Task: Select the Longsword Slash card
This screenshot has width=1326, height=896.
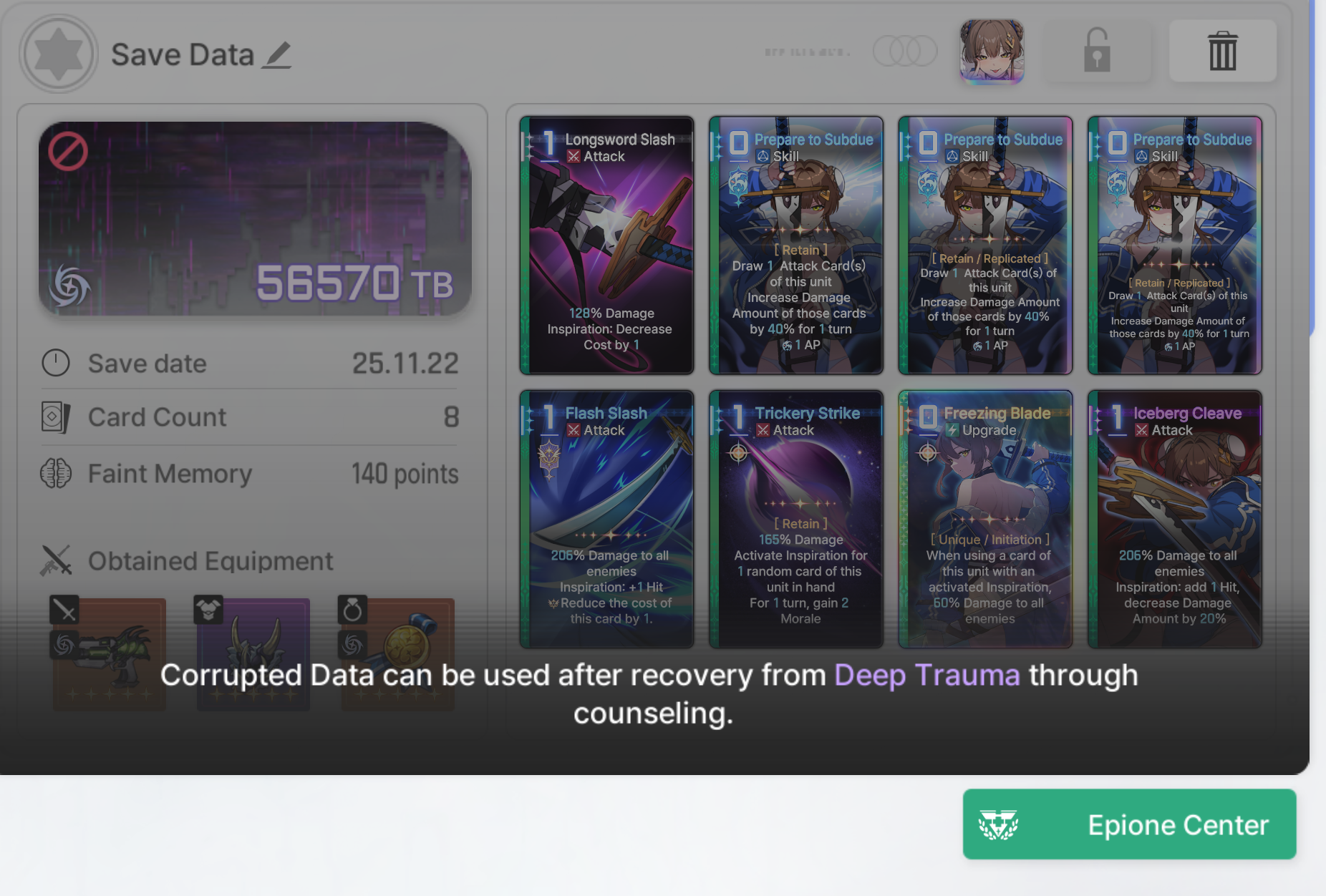Action: (607, 245)
